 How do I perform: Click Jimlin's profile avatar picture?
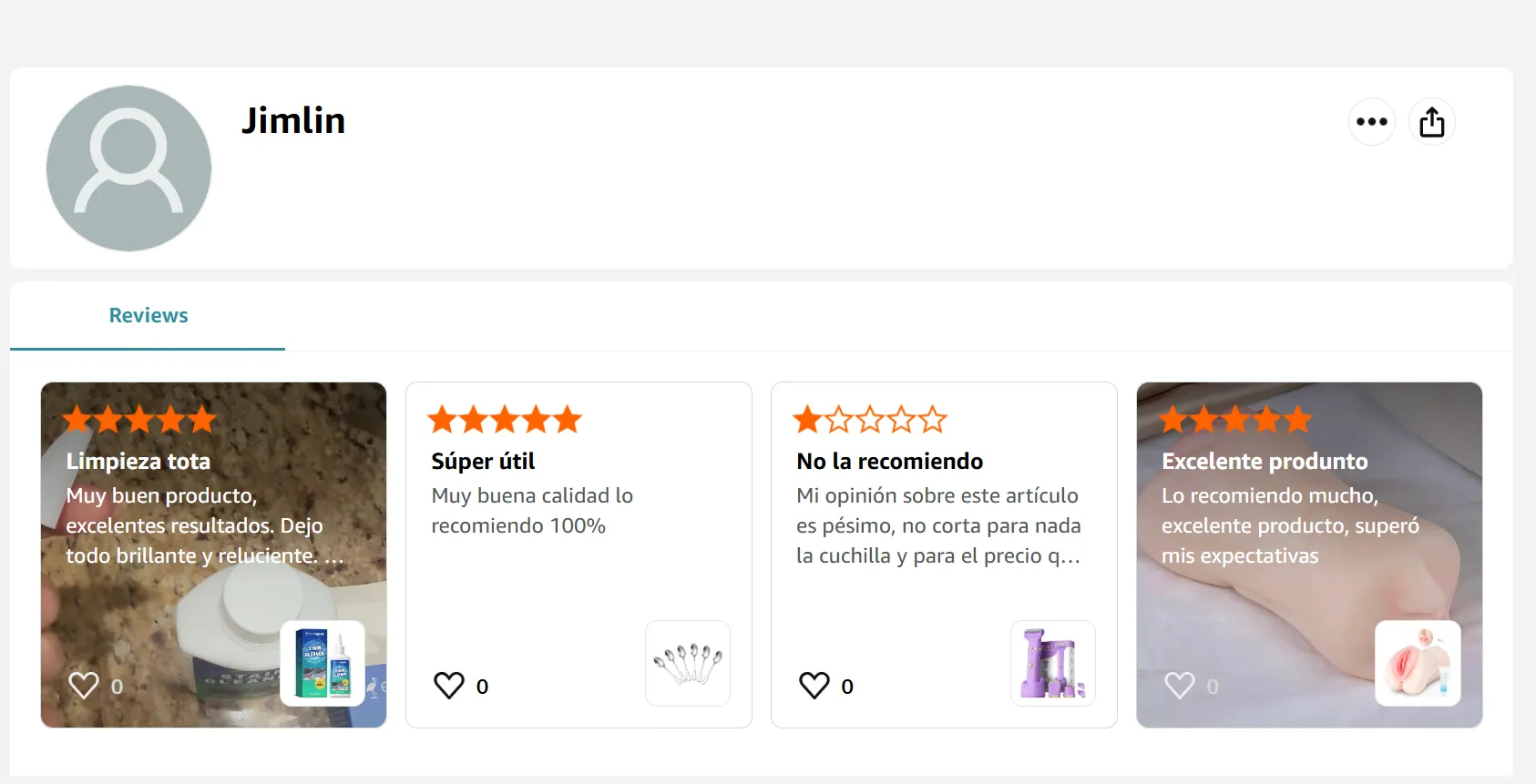pos(128,168)
